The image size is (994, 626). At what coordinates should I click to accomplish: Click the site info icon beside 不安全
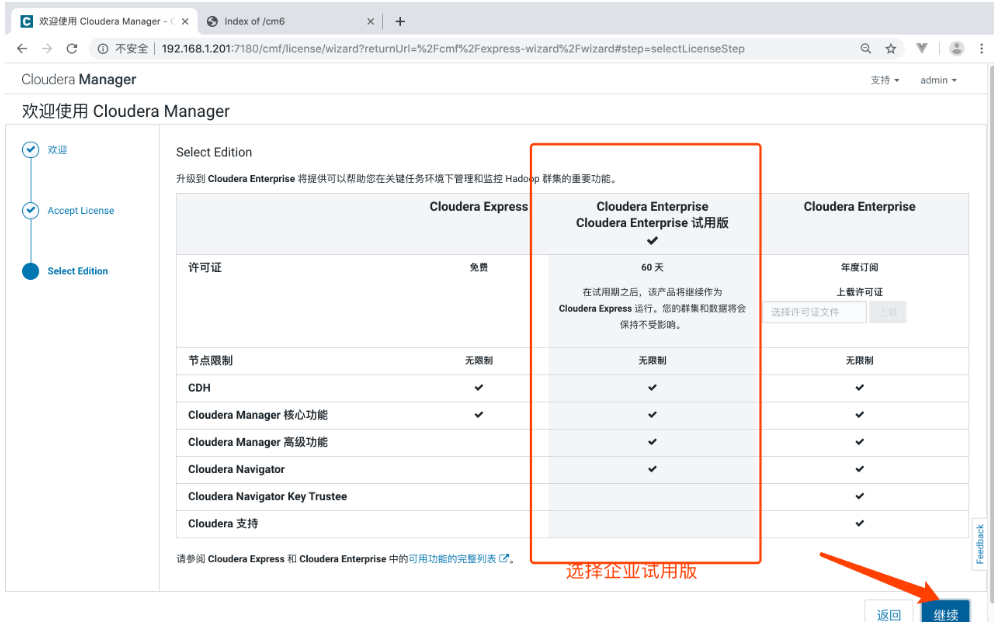point(103,49)
